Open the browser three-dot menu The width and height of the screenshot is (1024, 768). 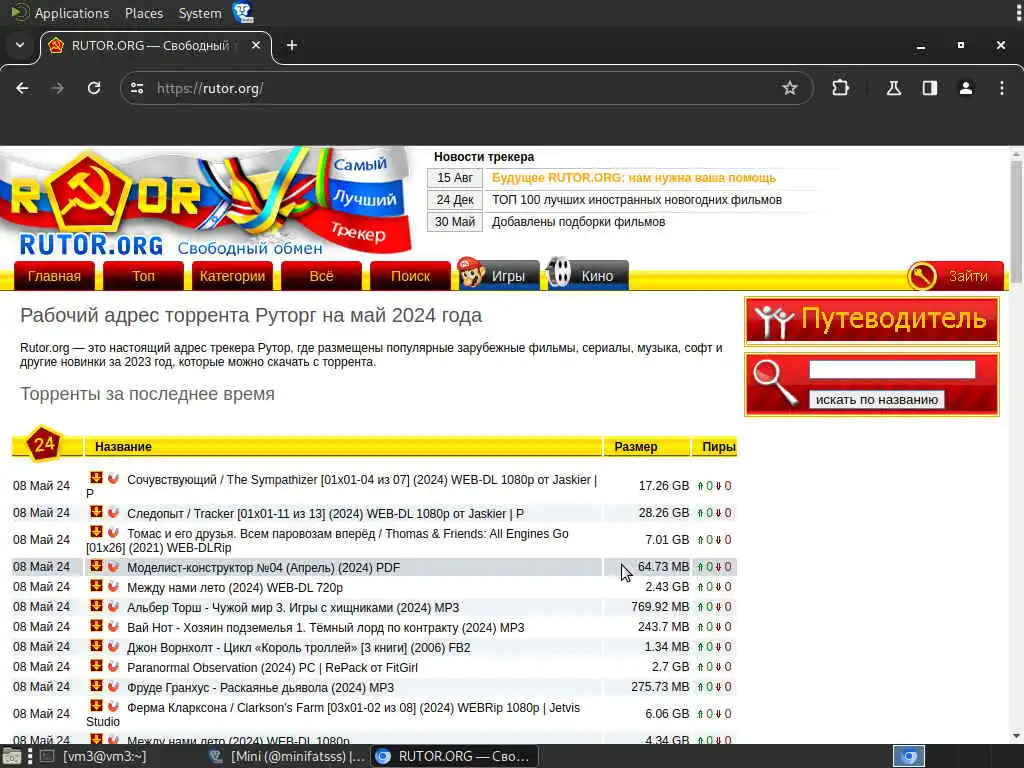(x=1002, y=88)
